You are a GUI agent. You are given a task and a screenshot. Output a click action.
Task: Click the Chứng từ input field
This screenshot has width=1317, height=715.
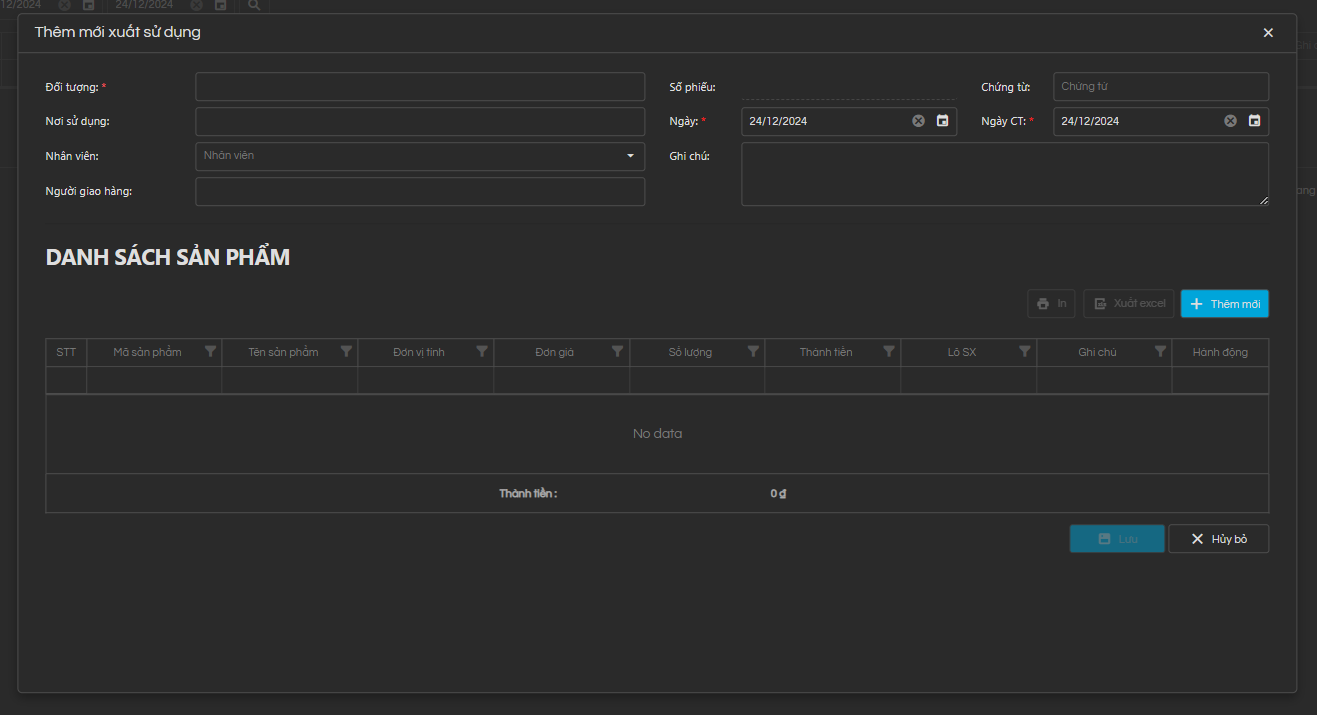(x=1160, y=87)
